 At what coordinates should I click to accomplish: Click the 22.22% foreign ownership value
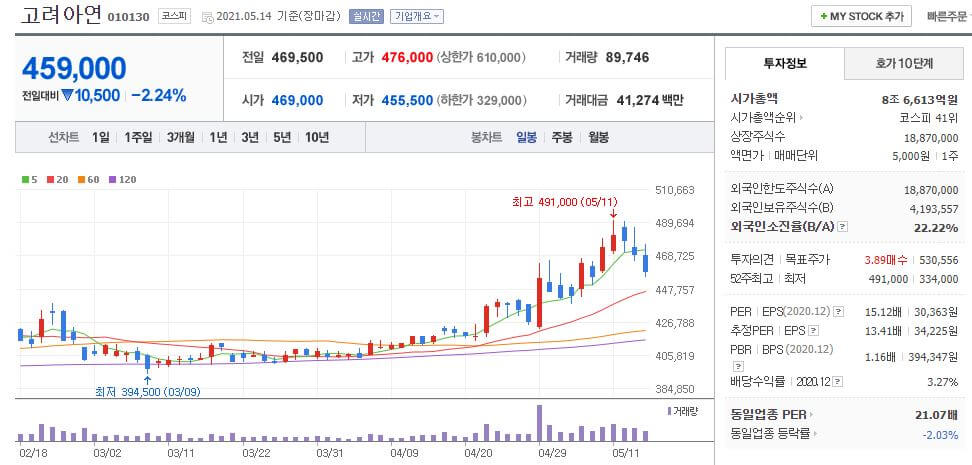tap(936, 228)
